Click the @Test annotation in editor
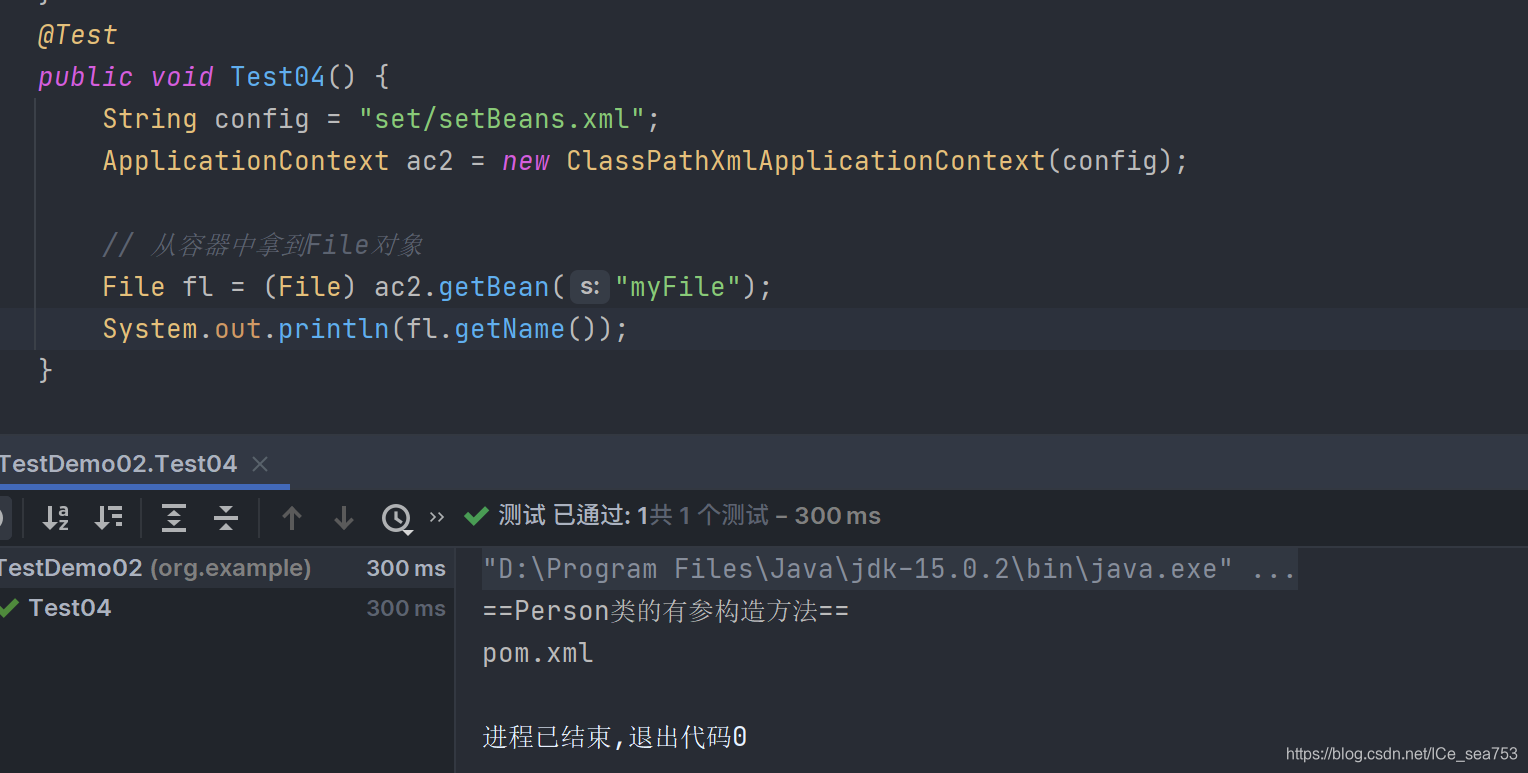The height and width of the screenshot is (773, 1528). 77,35
